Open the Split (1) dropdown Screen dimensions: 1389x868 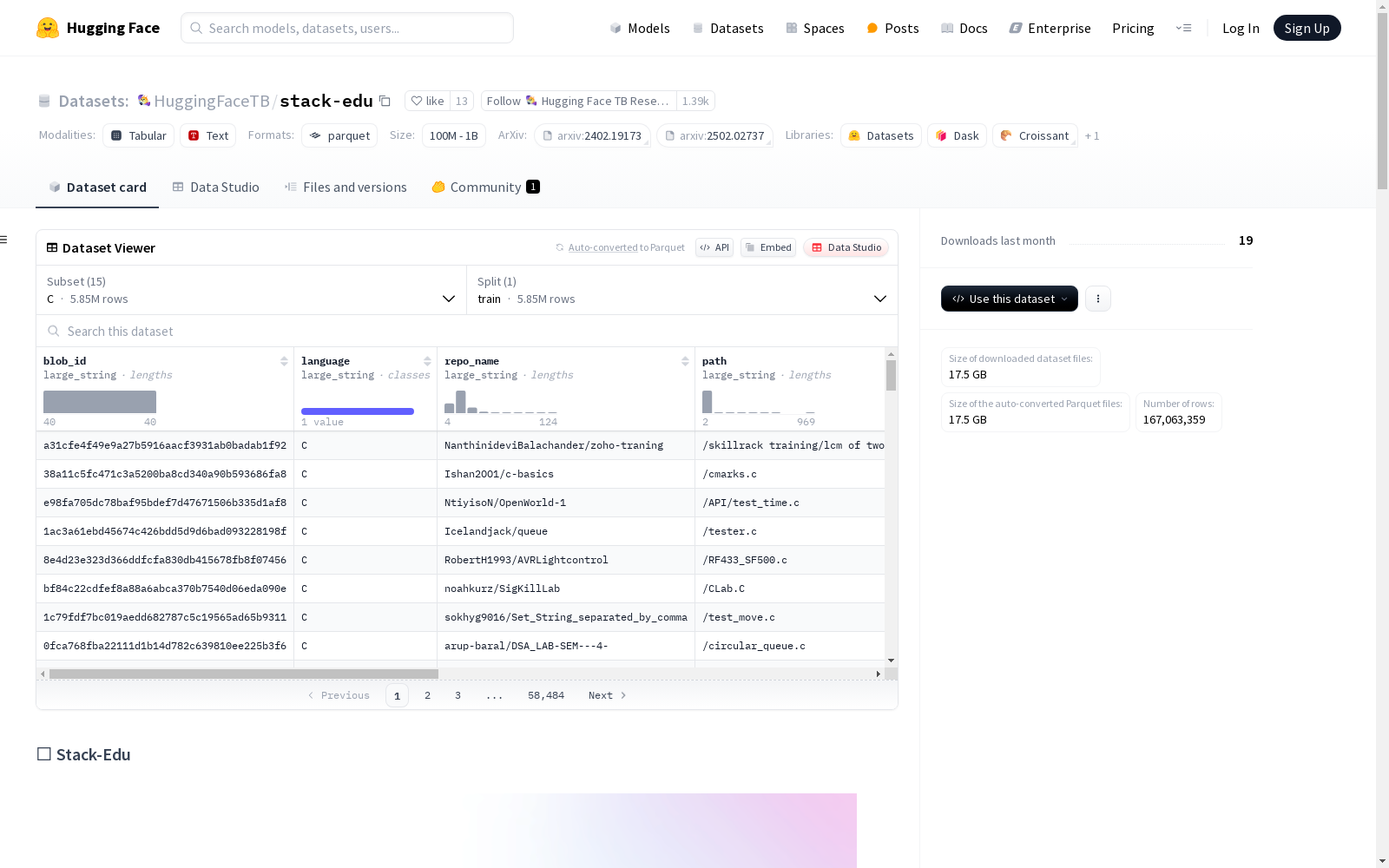[682, 290]
